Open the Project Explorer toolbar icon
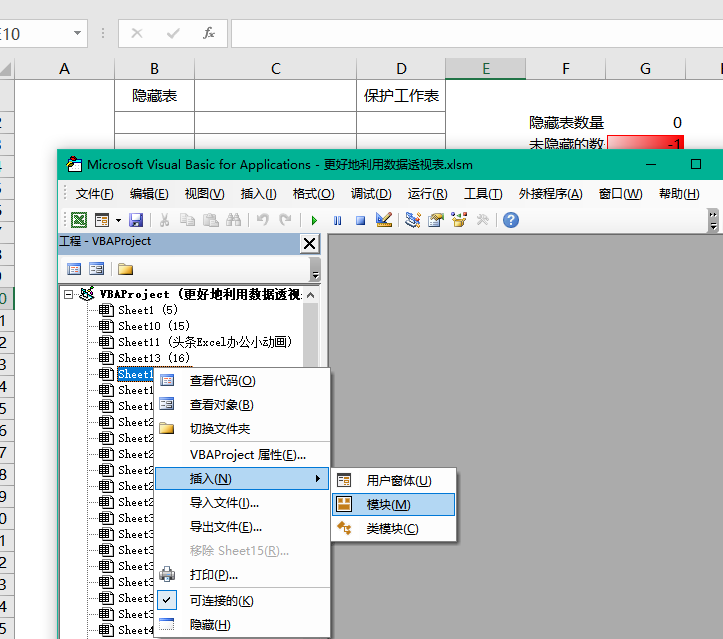Image resolution: width=723 pixels, height=639 pixels. point(413,220)
